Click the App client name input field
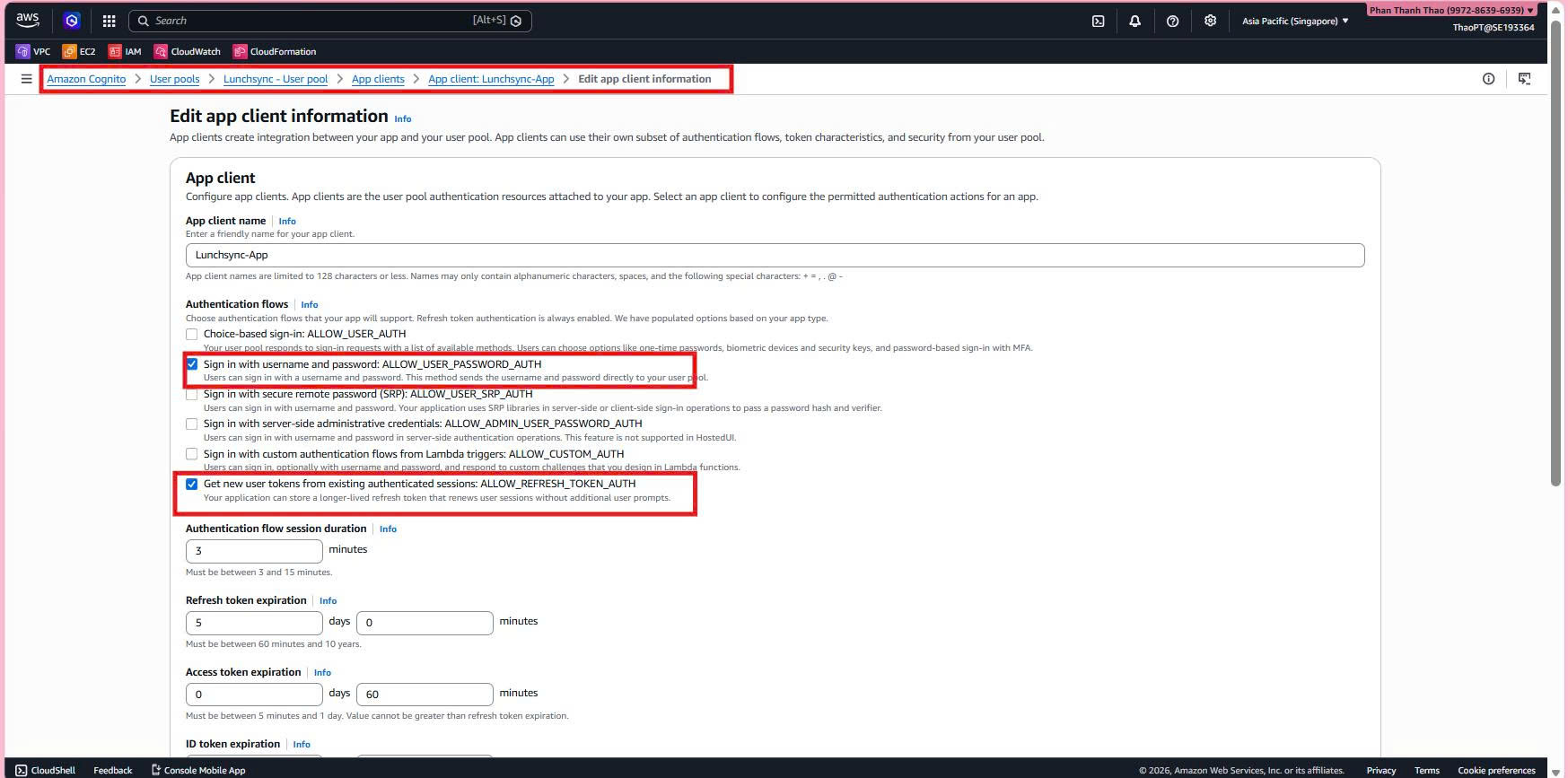 (774, 255)
